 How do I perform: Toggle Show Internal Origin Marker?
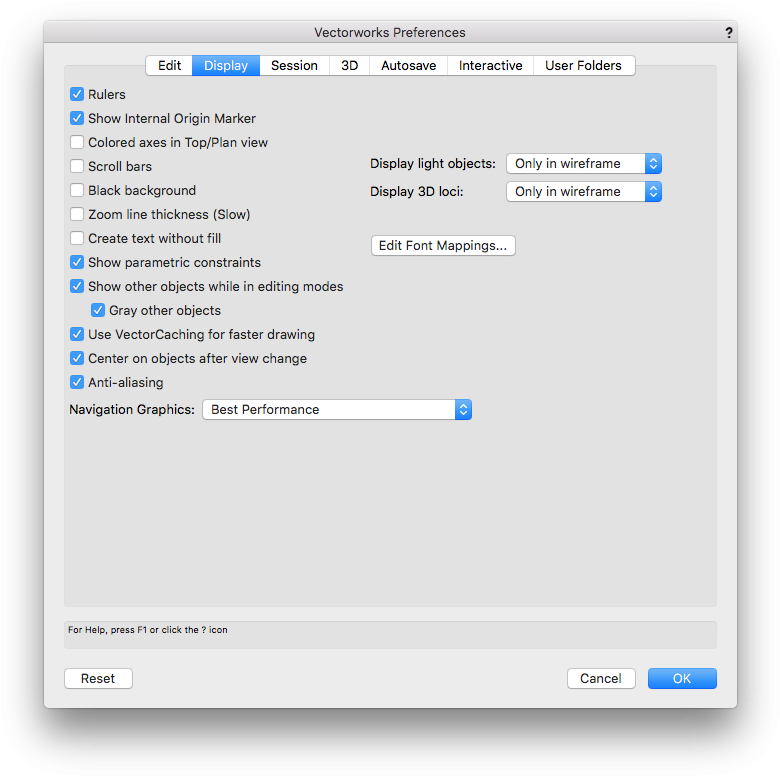pyautogui.click(x=77, y=118)
